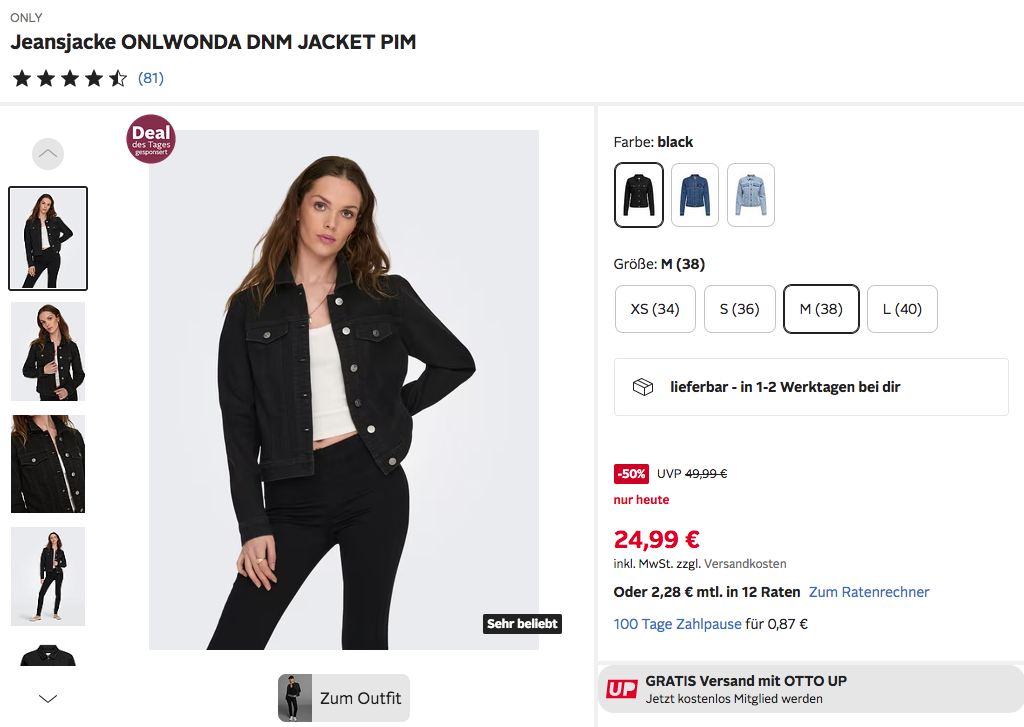The width and height of the screenshot is (1024, 727).
Task: Click the -50% discount badge
Action: coord(631,474)
